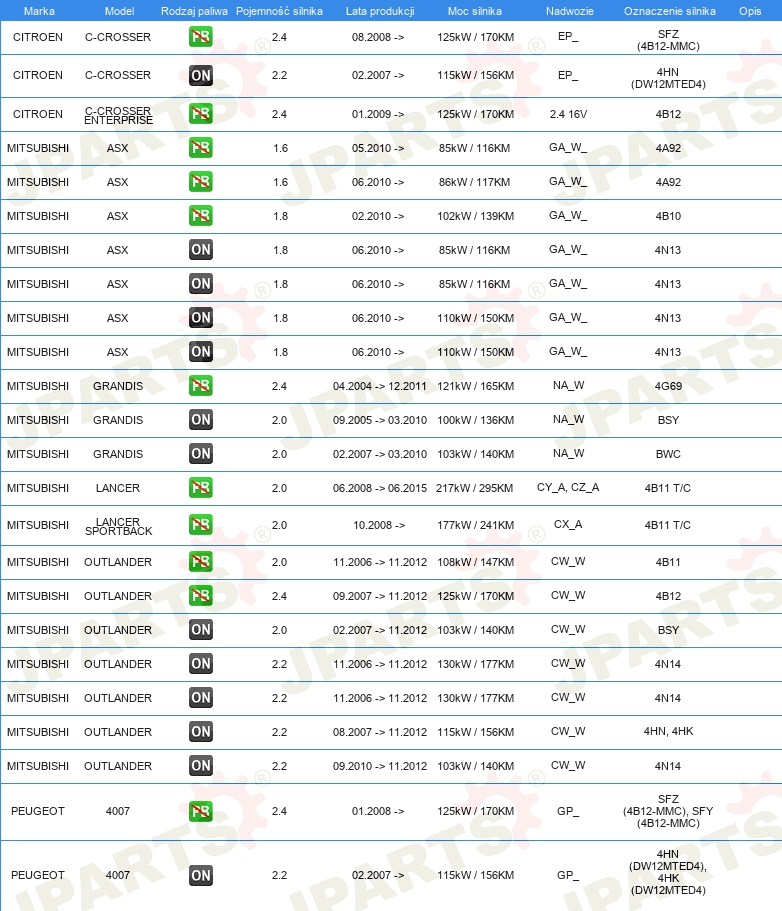Click the 'LANCER SPORTBACK' model cell

pyautogui.click(x=119, y=526)
